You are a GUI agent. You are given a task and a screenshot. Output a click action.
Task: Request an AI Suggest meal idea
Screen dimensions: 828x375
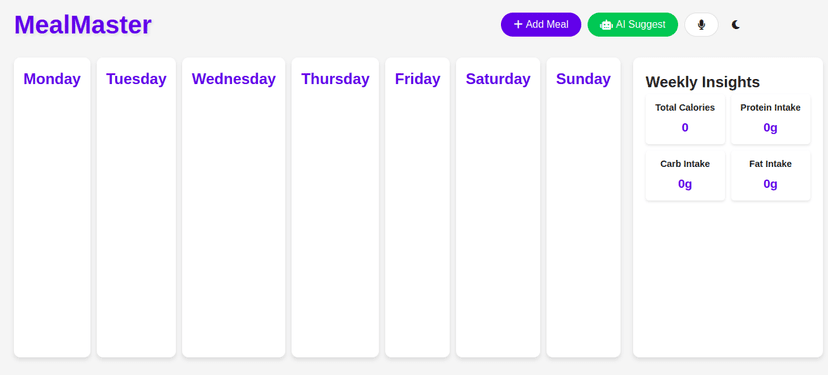[x=633, y=24]
